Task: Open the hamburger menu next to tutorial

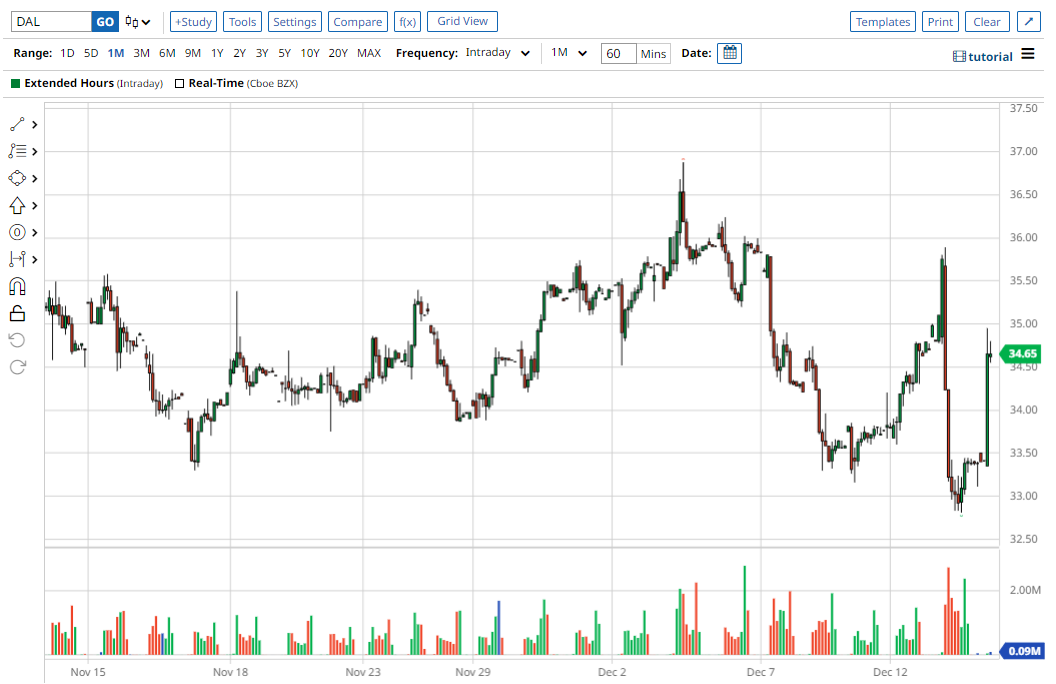Action: (1028, 56)
